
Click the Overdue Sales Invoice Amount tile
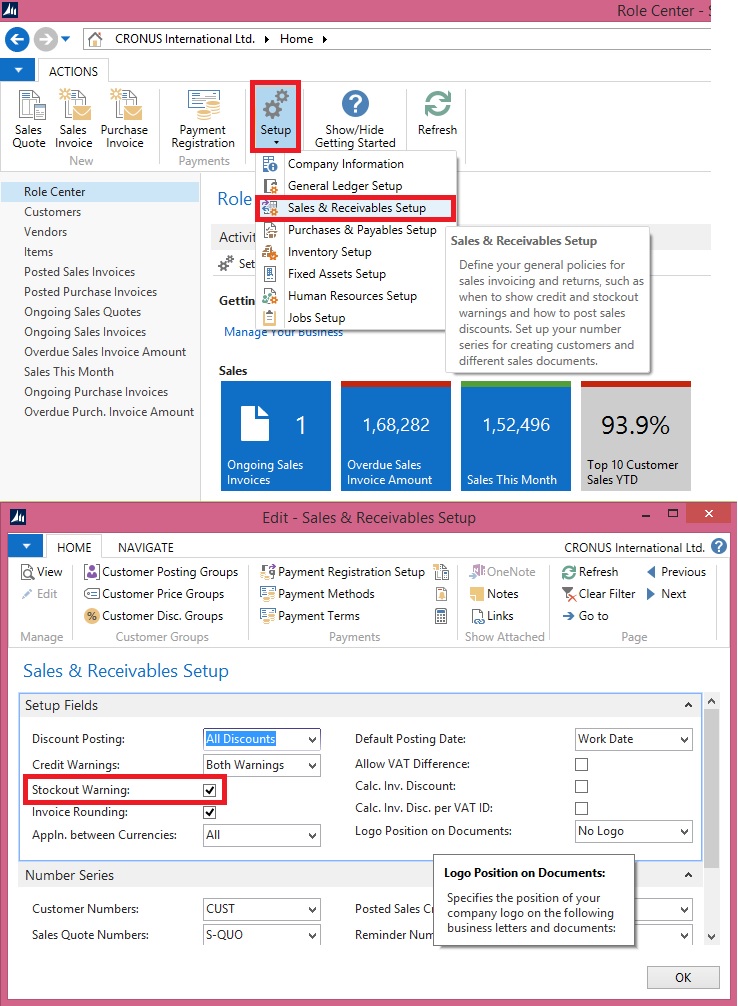click(x=395, y=436)
